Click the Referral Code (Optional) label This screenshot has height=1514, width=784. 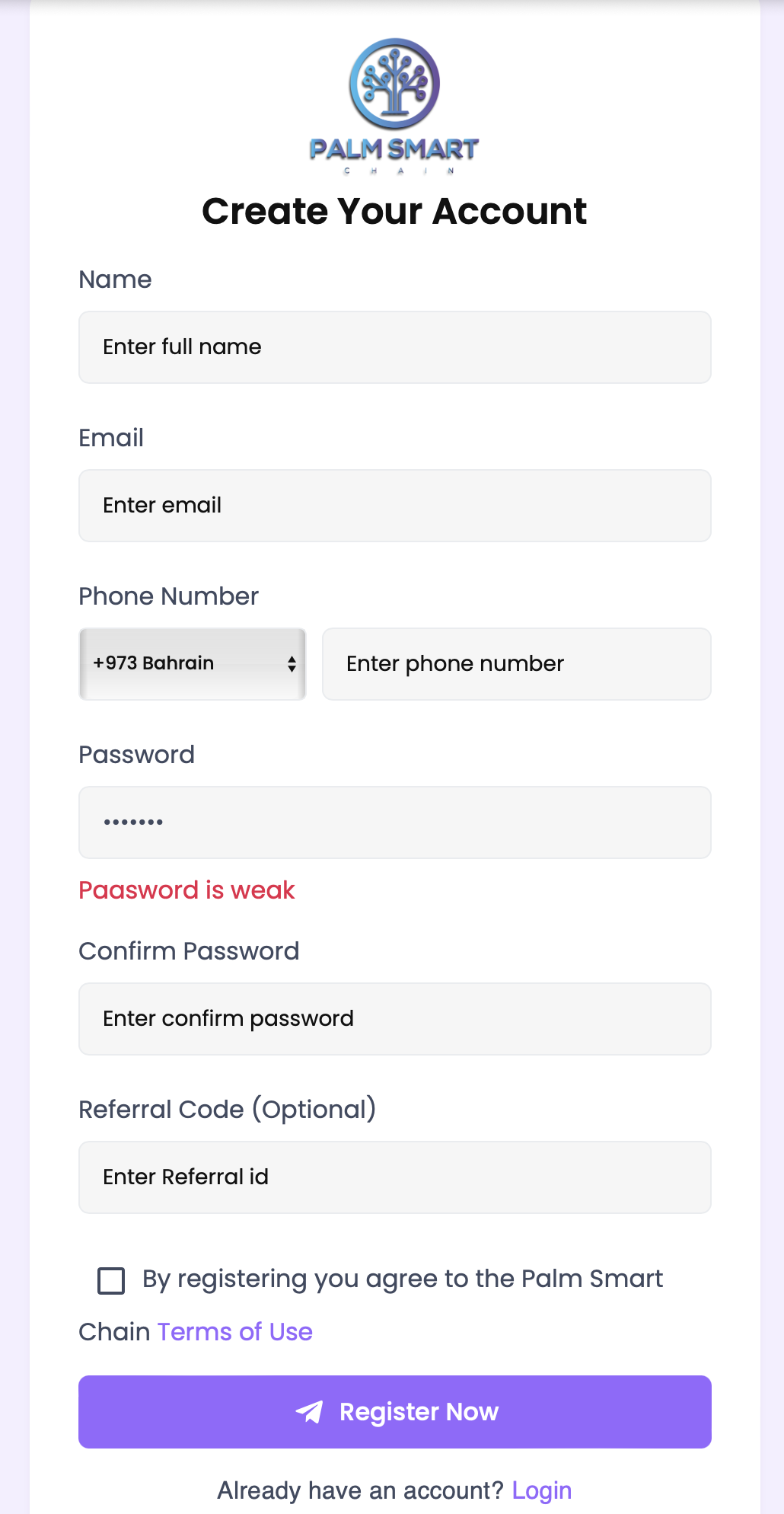click(x=228, y=1110)
